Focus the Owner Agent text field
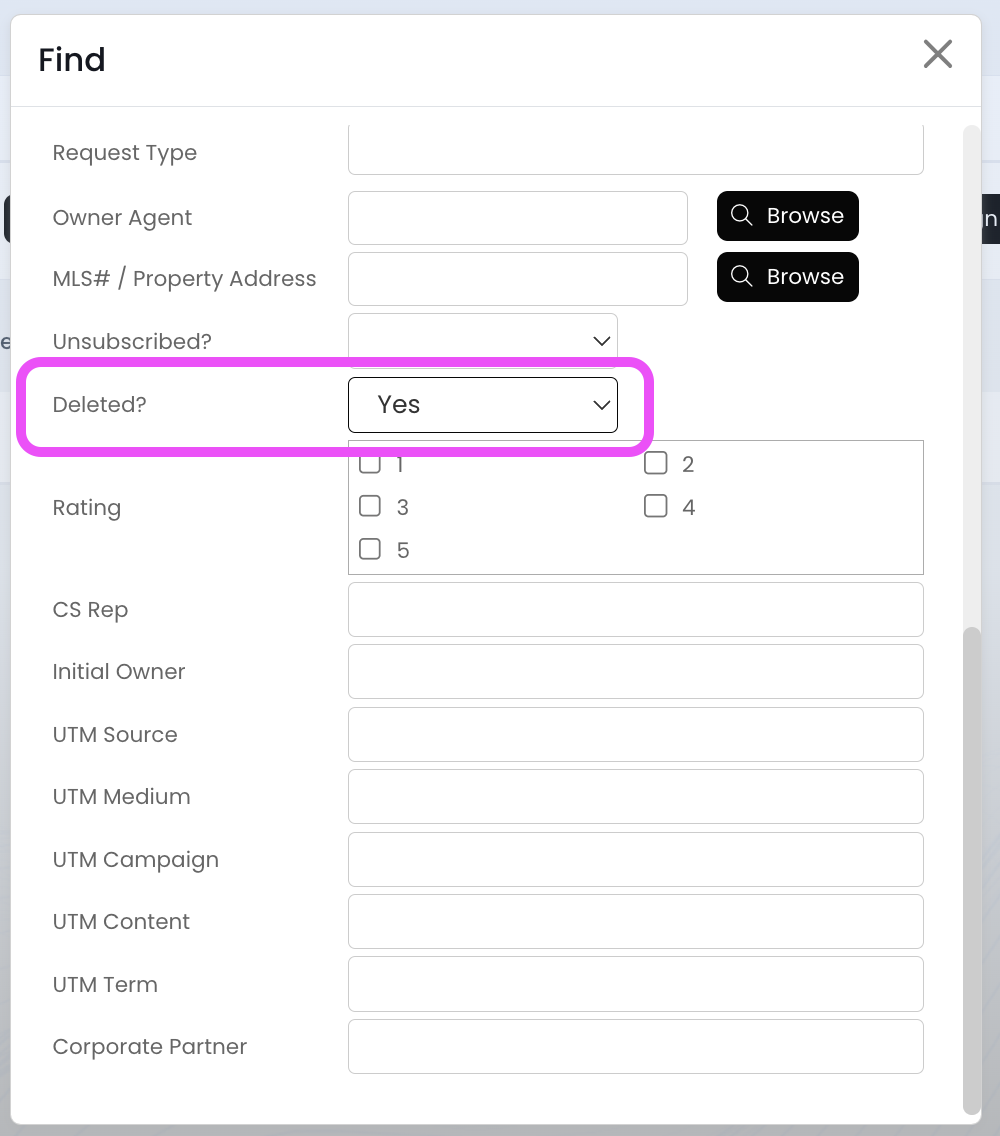The image size is (1000, 1136). click(x=517, y=218)
